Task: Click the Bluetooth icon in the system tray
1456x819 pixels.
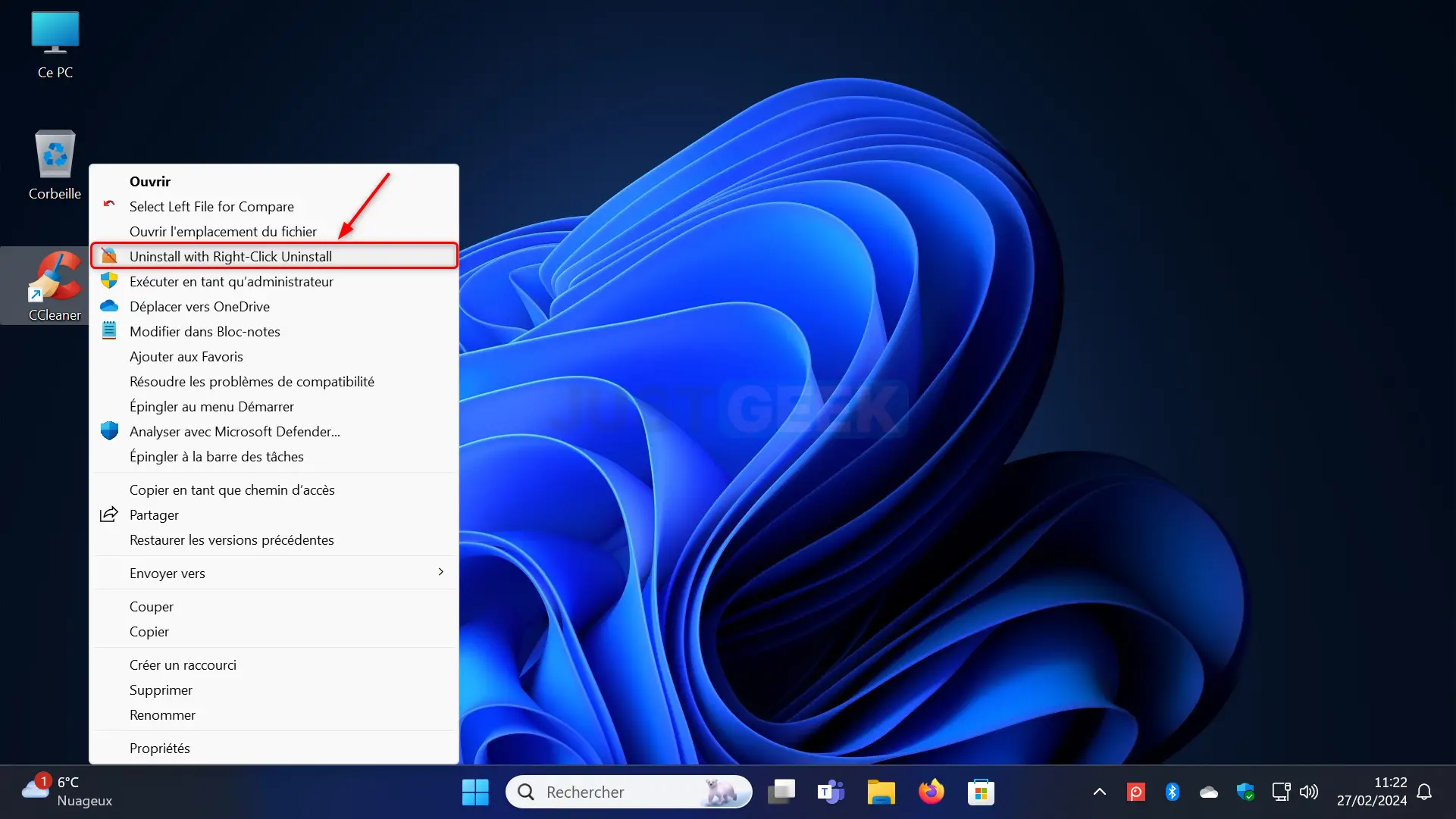Action: (1171, 792)
